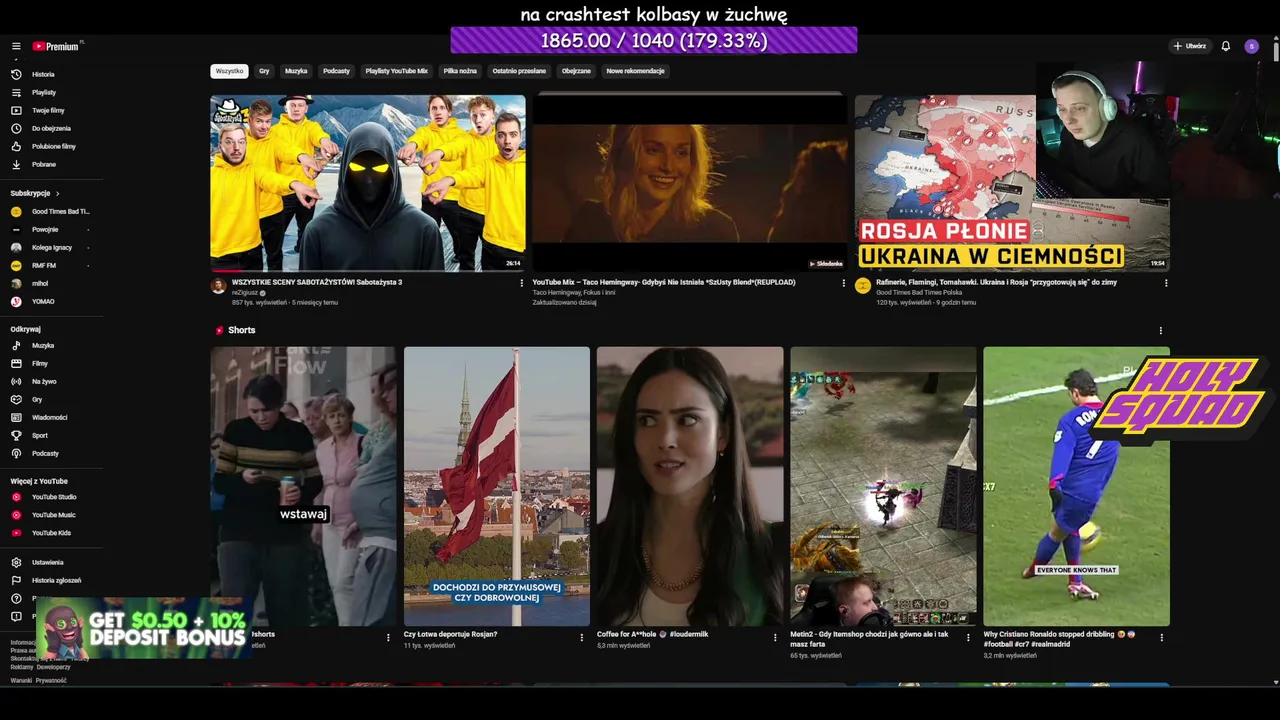1280x720 pixels.
Task: Open Polubione filmy liked videos
Action: click(53, 146)
